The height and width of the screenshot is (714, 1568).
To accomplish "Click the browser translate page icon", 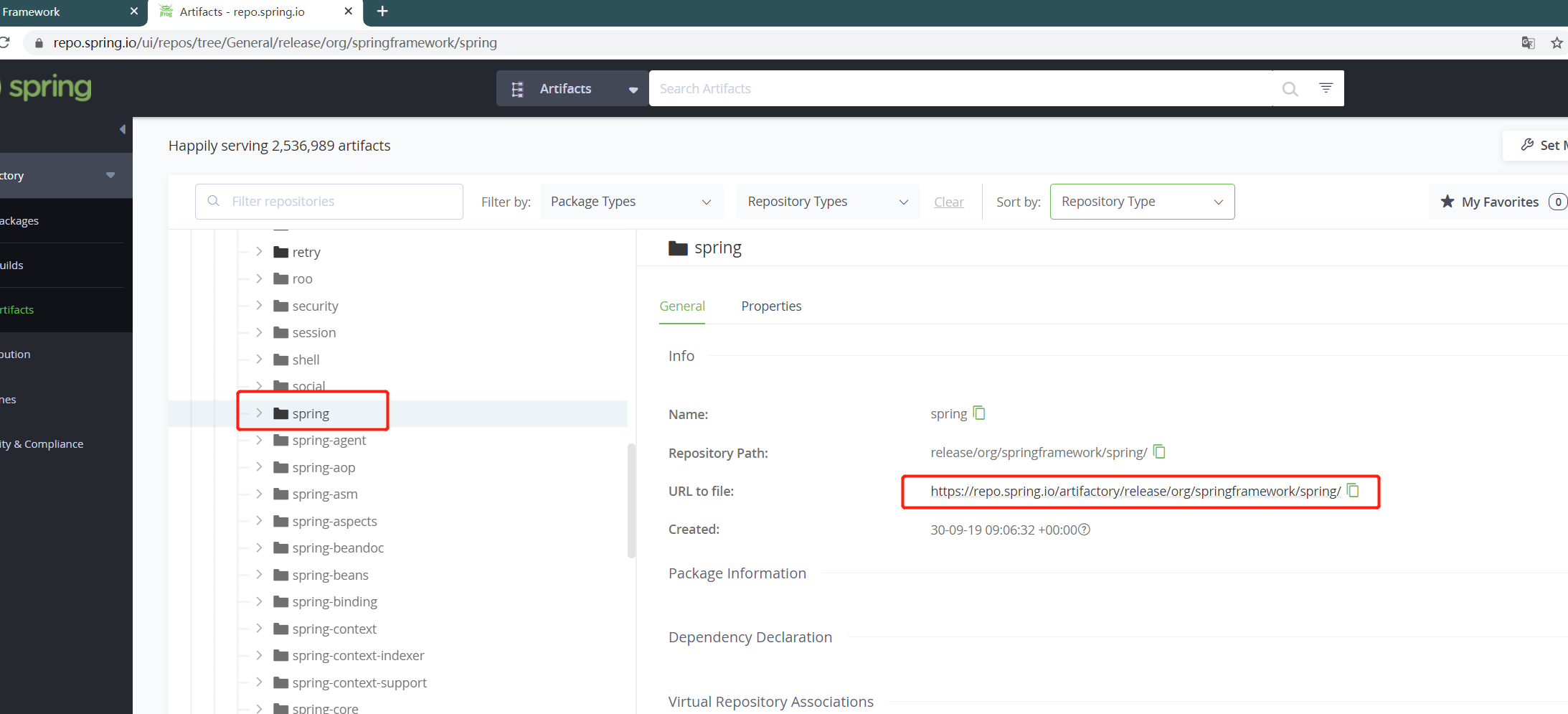I will (1528, 43).
